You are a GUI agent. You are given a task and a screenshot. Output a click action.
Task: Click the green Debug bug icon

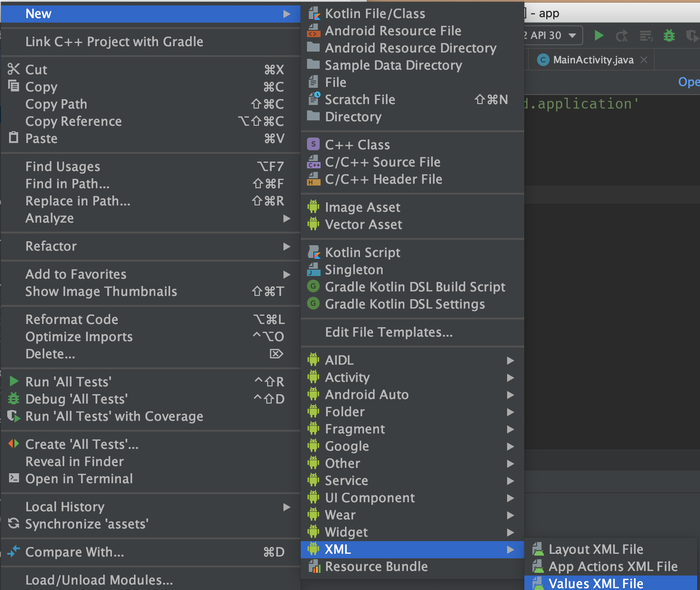click(669, 35)
